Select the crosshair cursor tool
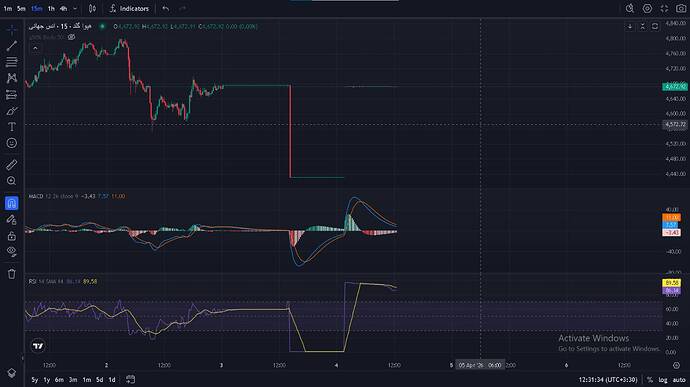Screen dimensions: 690x387 (12, 29)
